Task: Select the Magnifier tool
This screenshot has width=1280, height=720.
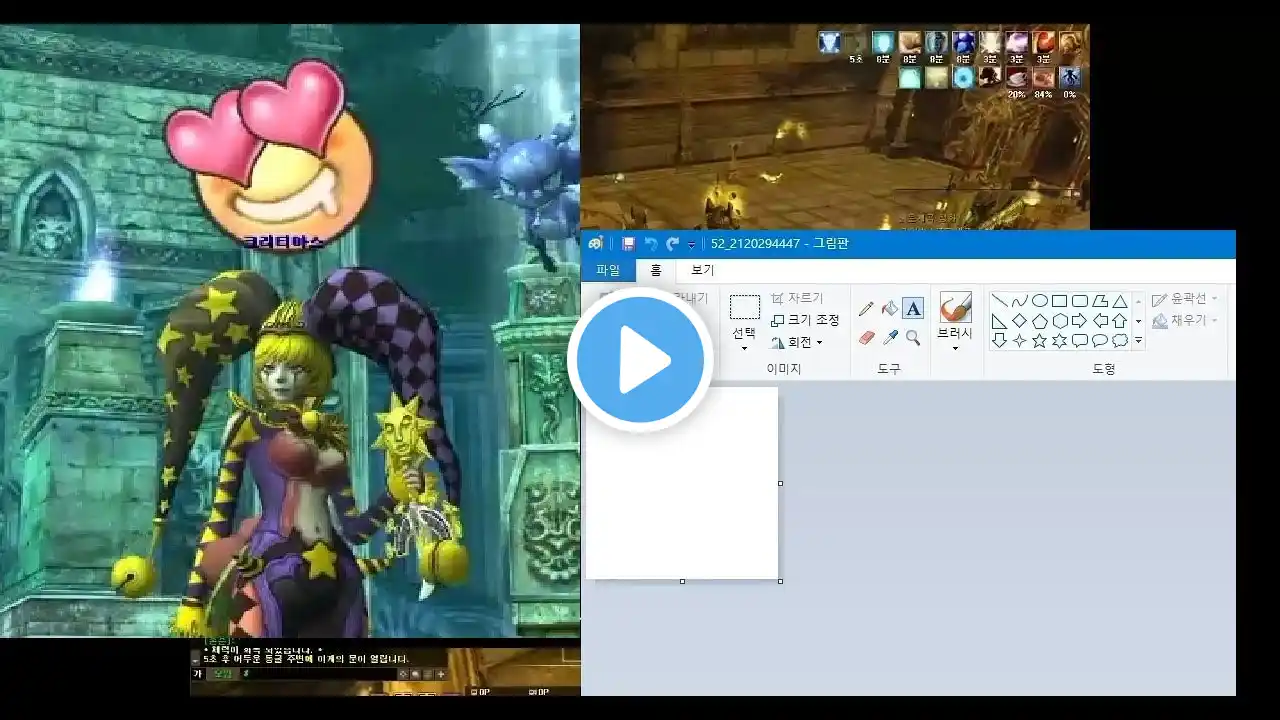Action: click(913, 338)
